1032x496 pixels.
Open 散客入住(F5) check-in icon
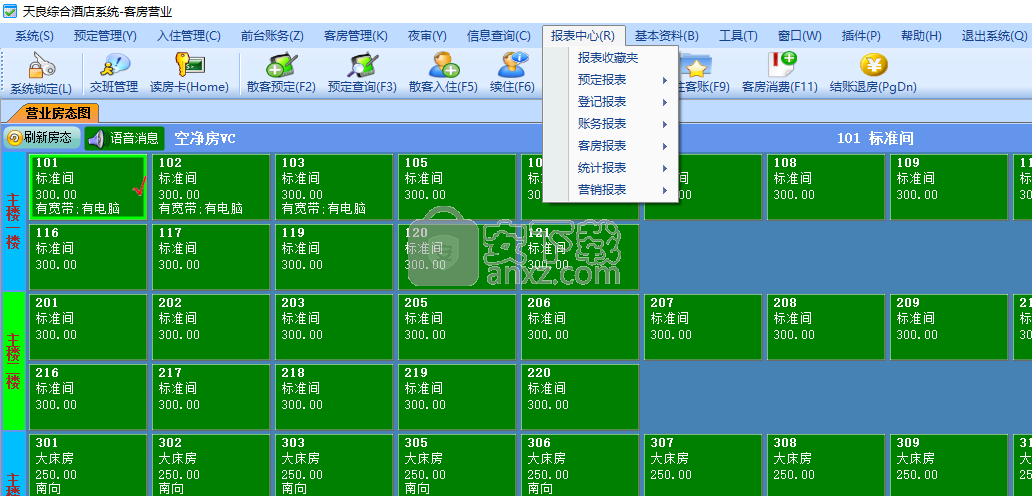click(443, 65)
